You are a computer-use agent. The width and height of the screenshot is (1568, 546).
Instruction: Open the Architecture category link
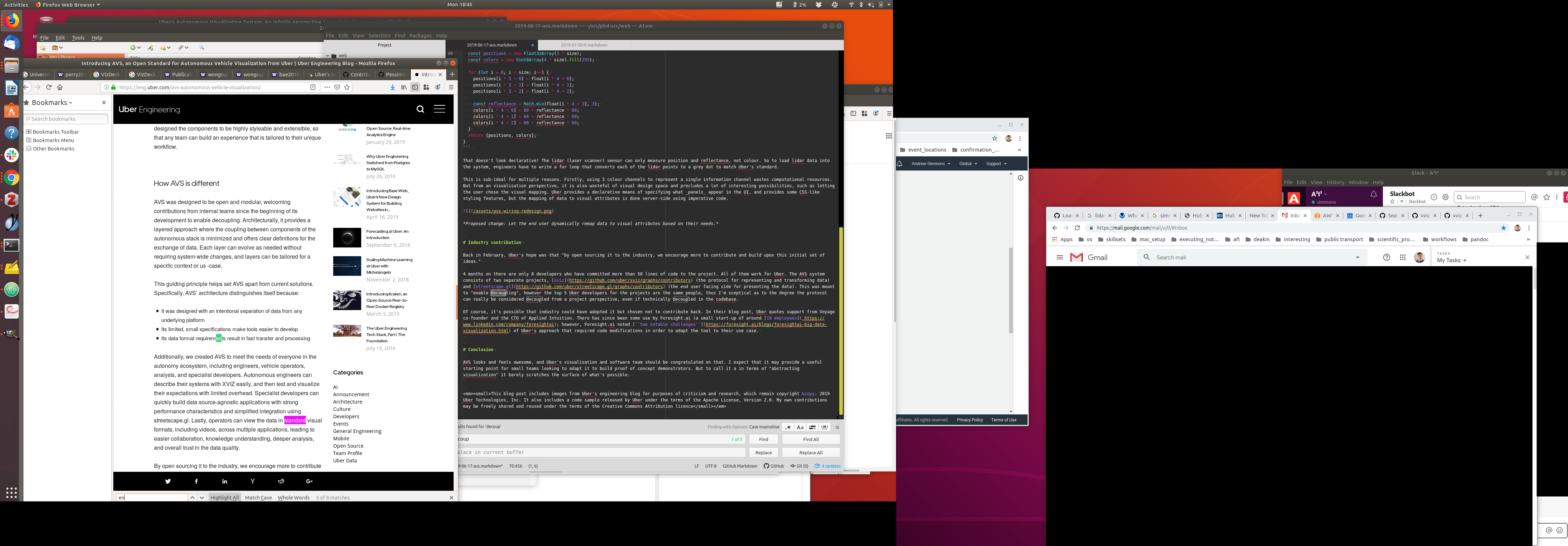click(347, 402)
